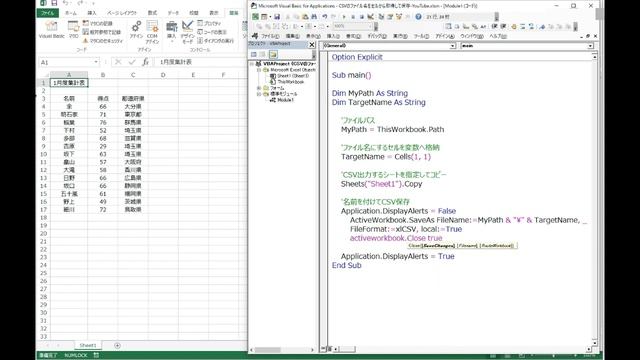The height and width of the screenshot is (360, 640).
Task: Open VBA Insert (挿入) menu
Action: pos(333,36)
